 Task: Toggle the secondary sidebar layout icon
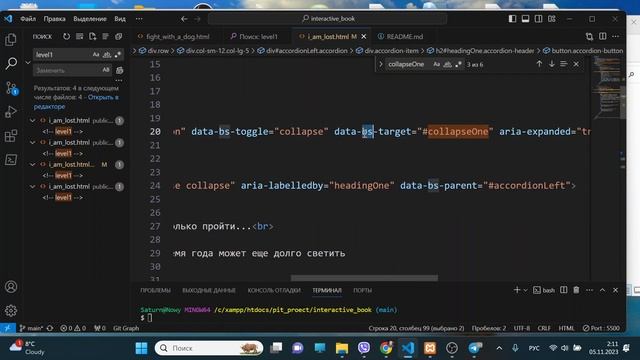(x=538, y=19)
